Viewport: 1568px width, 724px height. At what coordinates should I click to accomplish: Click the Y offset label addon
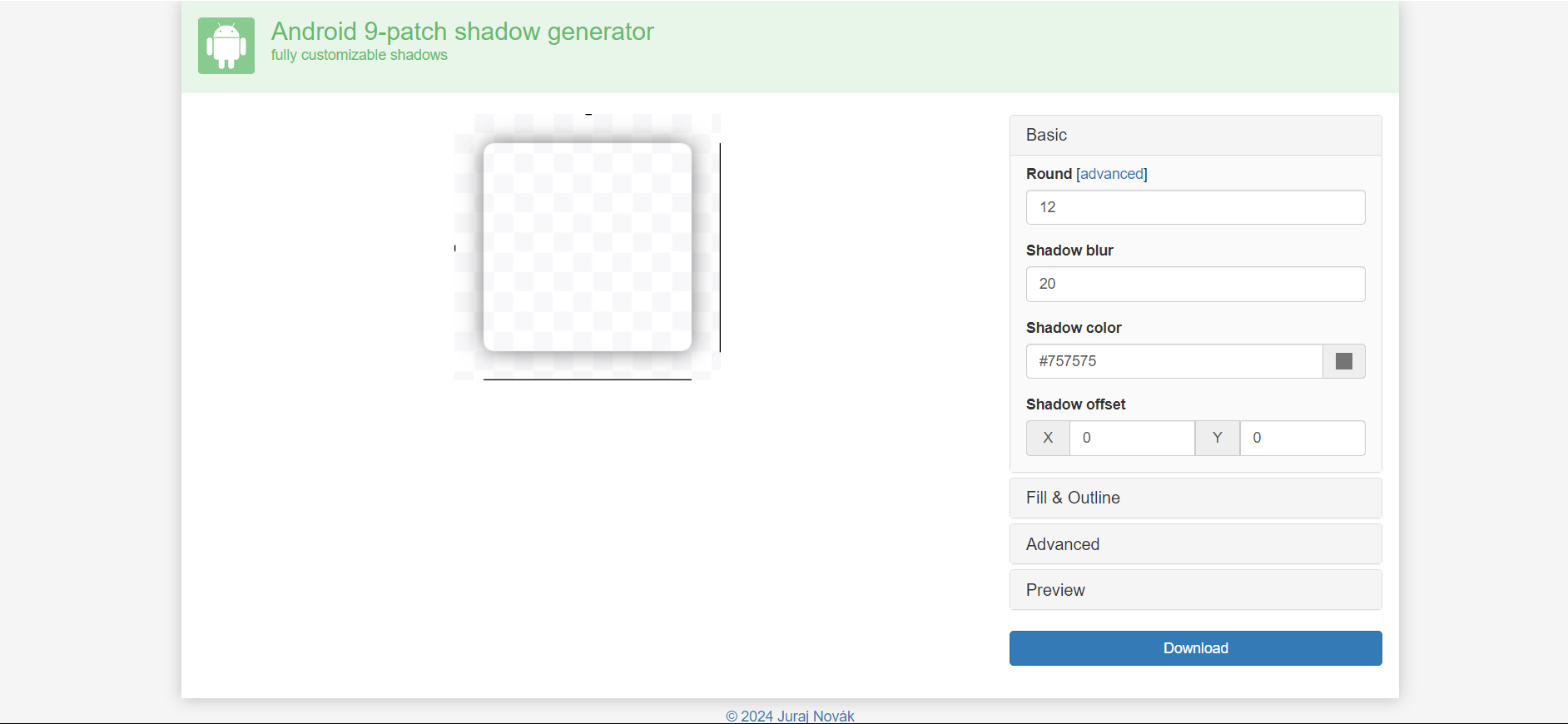[x=1217, y=438]
